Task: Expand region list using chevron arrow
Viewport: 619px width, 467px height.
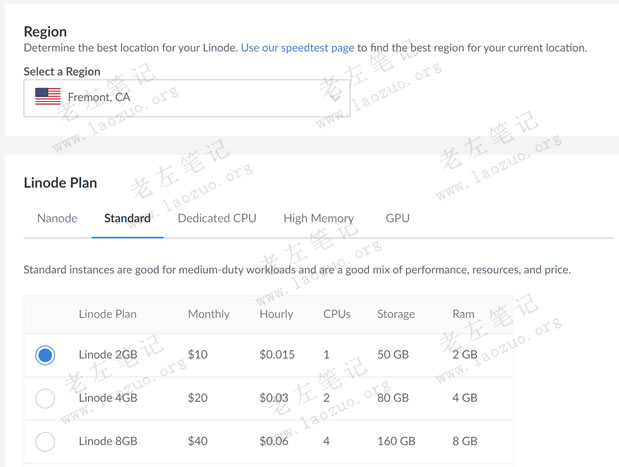Action: (334, 96)
